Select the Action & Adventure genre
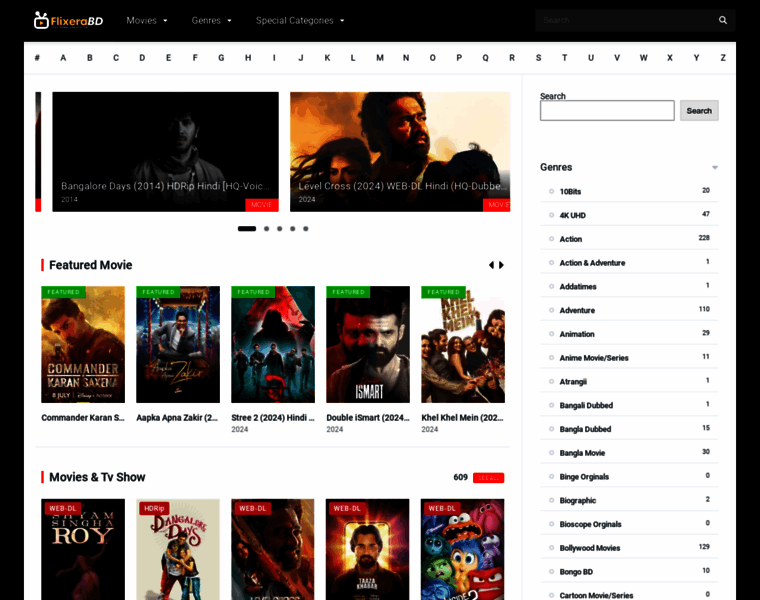 [x=592, y=263]
